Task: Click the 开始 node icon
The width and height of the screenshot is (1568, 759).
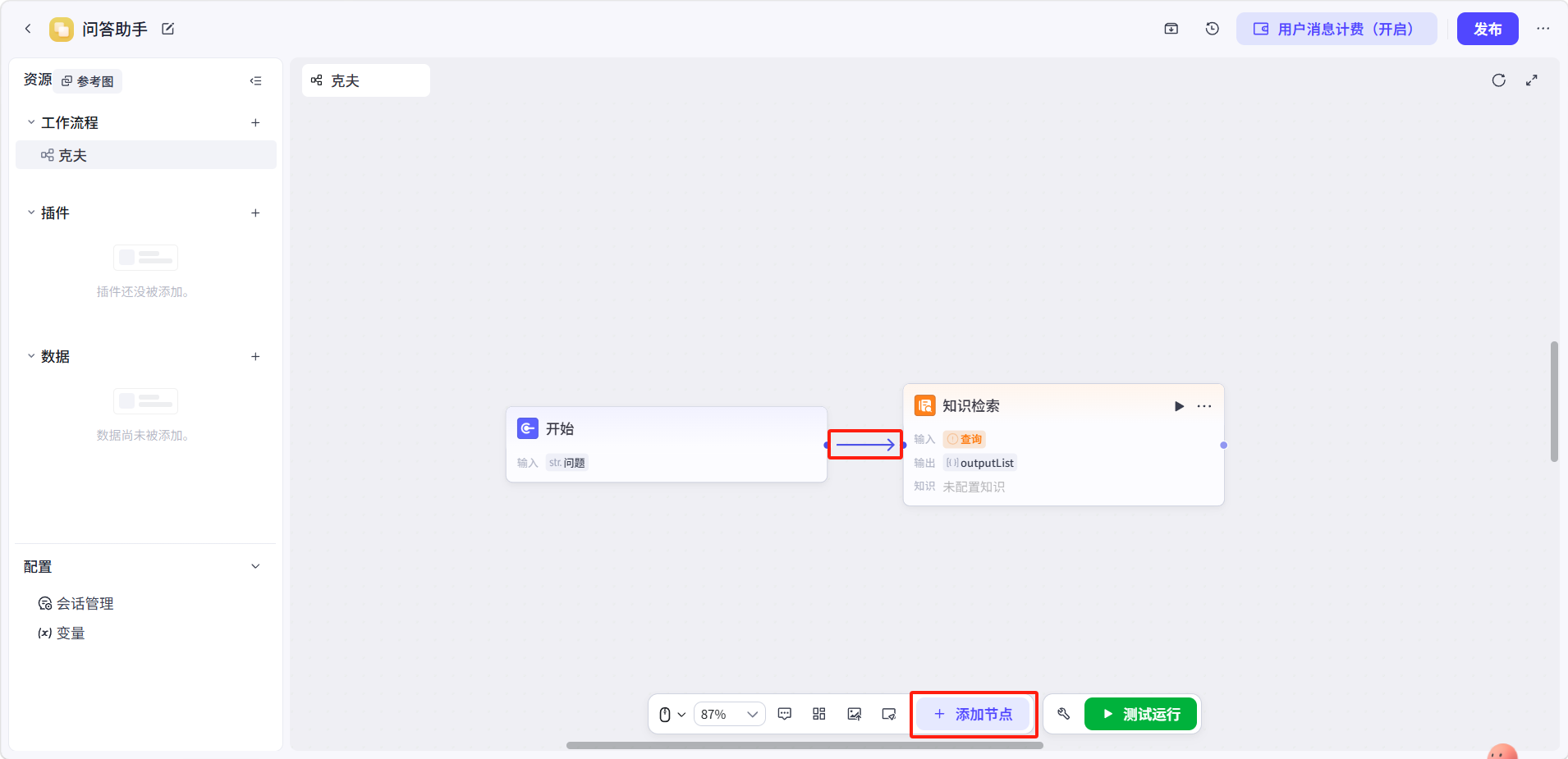Action: (528, 428)
